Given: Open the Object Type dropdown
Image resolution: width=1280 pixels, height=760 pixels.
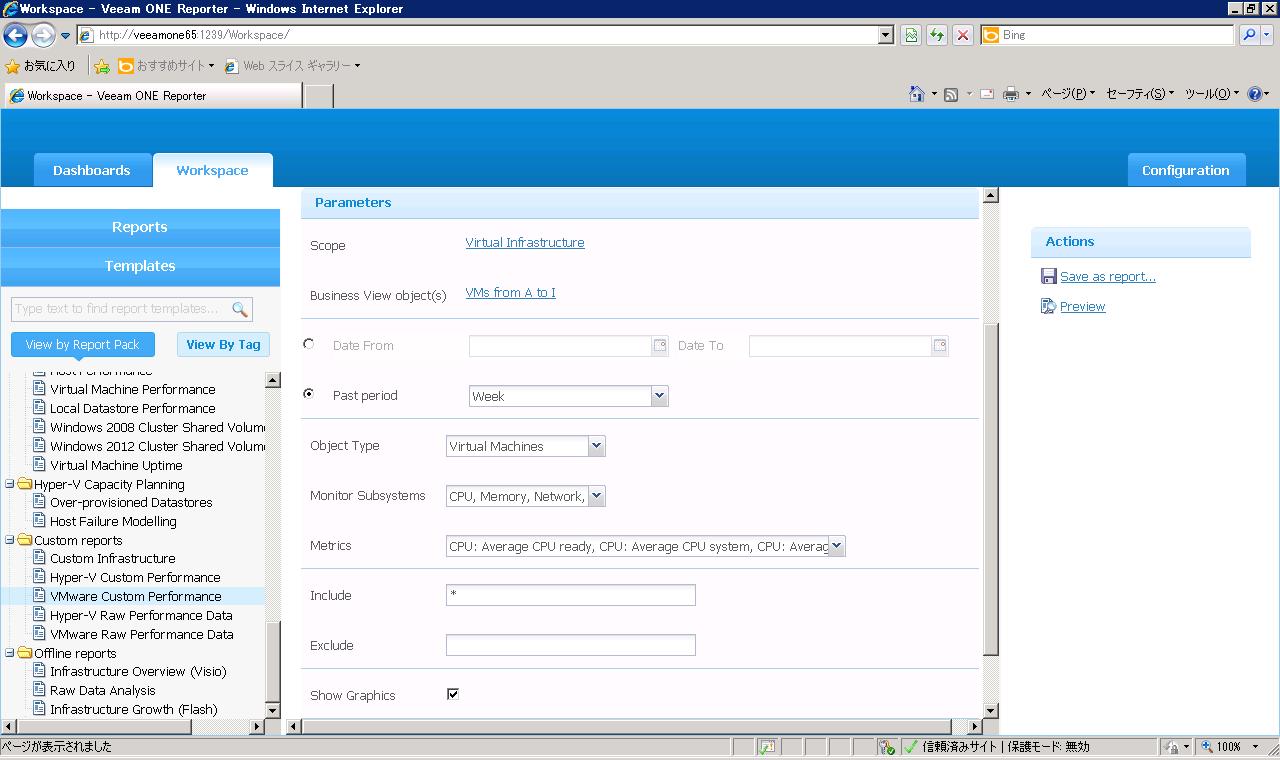Looking at the screenshot, I should (597, 446).
